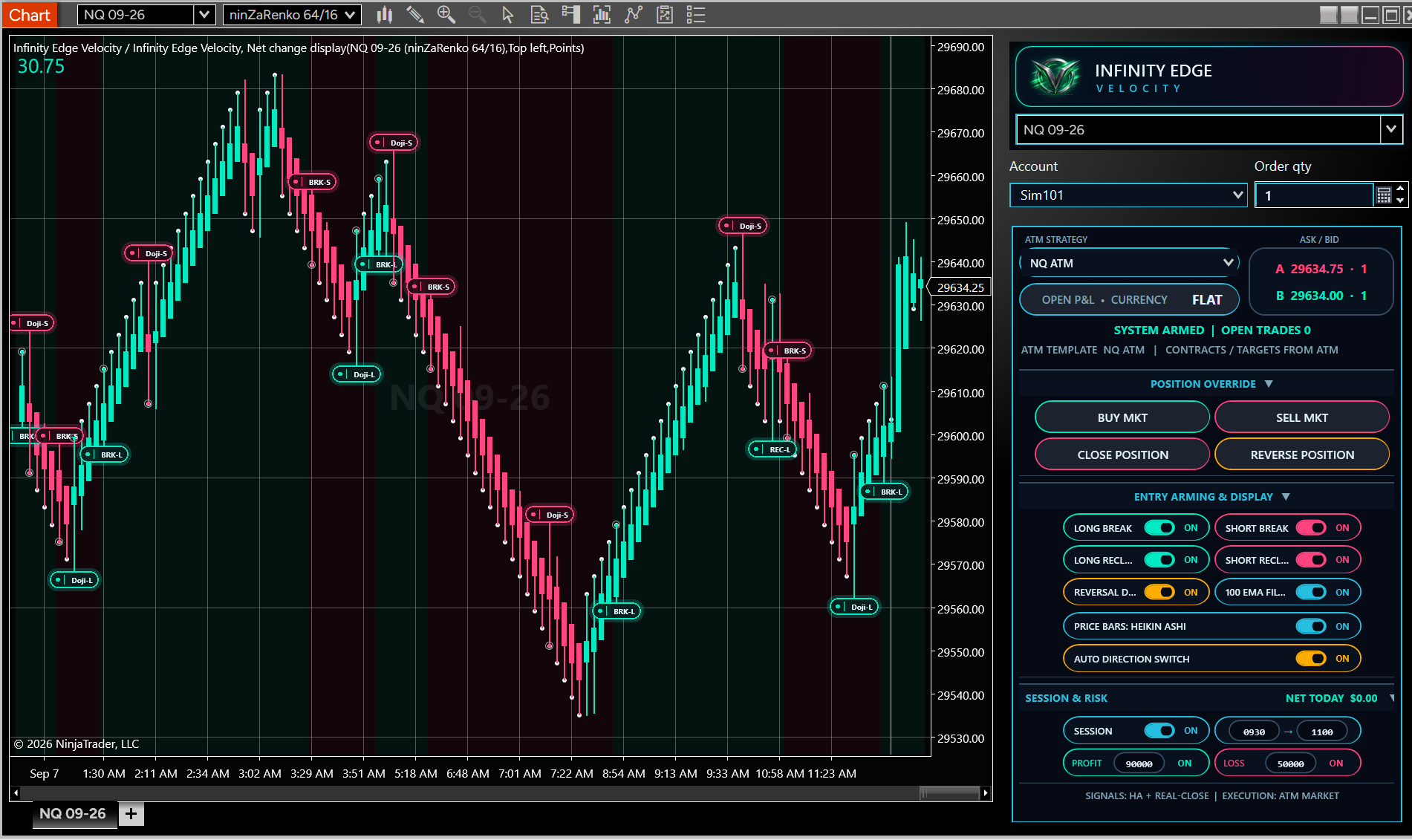The image size is (1412, 840).
Task: Collapse the SESSION & RISK section arrow
Action: (1391, 698)
